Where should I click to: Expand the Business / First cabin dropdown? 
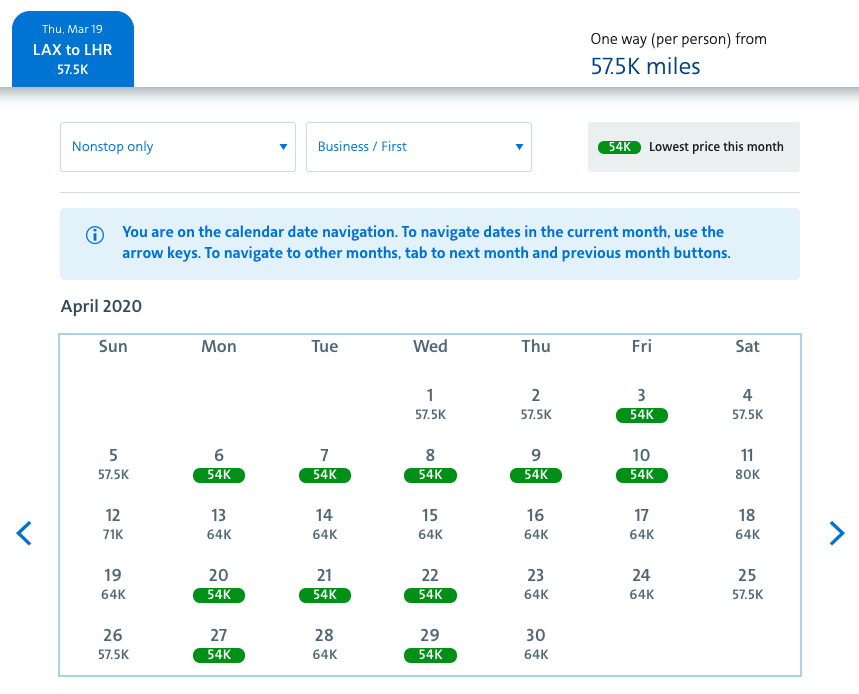click(418, 147)
